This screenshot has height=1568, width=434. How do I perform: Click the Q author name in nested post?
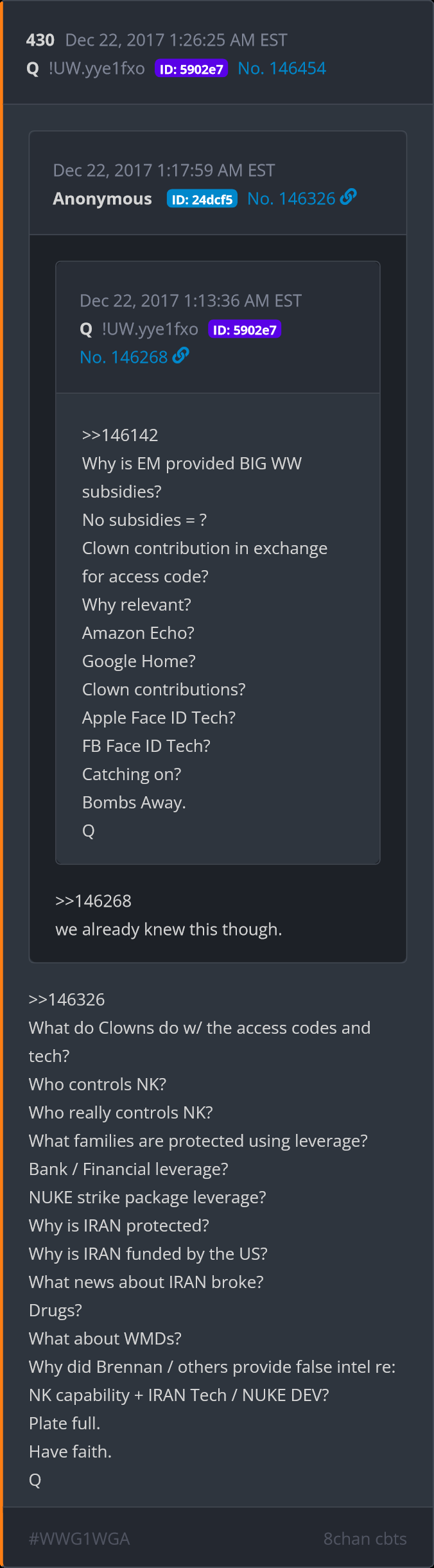(x=86, y=329)
